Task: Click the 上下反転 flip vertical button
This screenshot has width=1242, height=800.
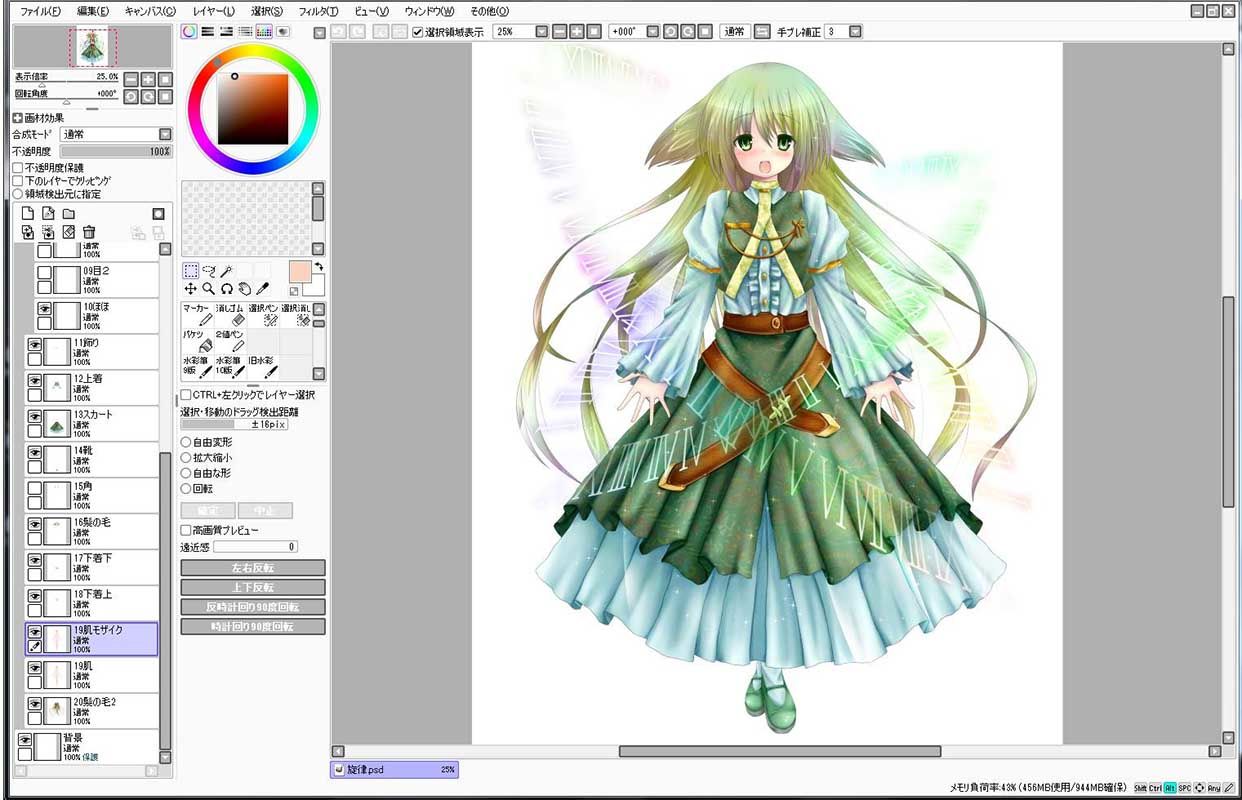Action: click(x=253, y=587)
